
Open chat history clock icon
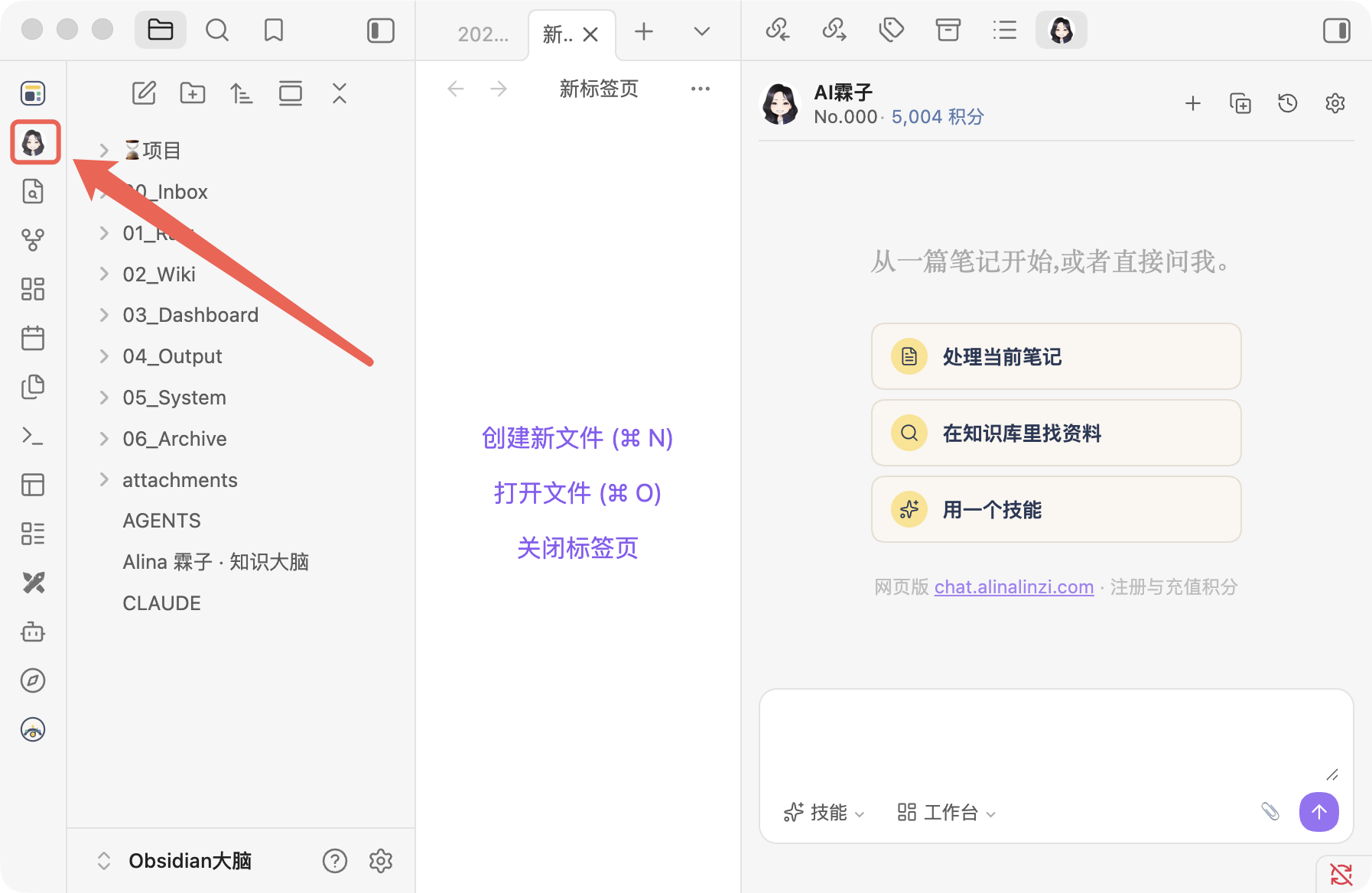[1288, 103]
